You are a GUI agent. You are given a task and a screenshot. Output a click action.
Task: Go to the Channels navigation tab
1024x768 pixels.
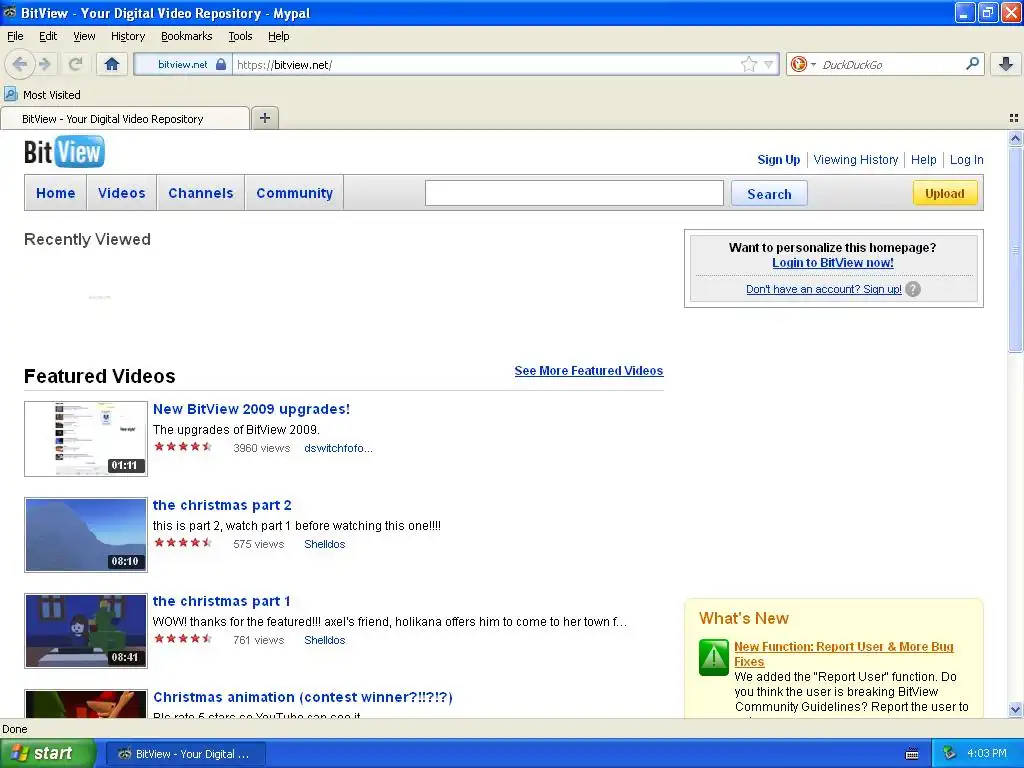click(x=200, y=193)
